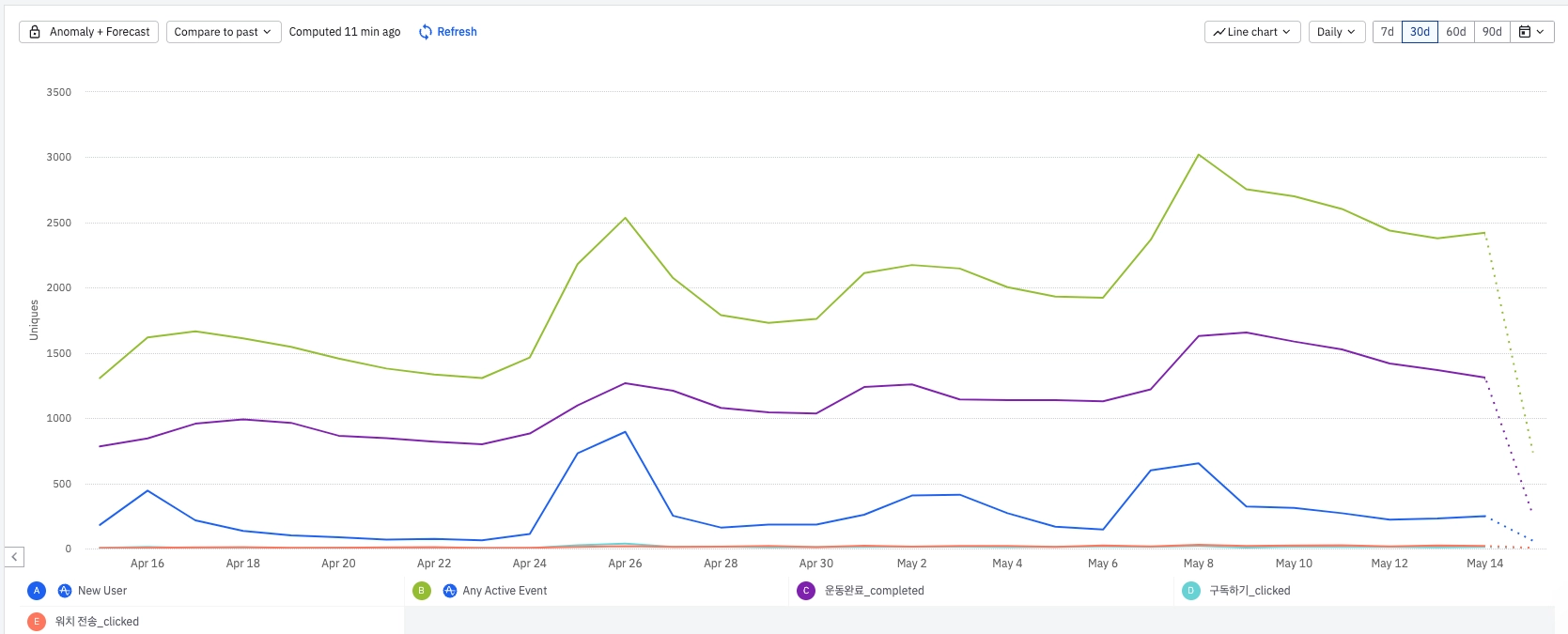Switch to the 7d date range
Viewport: 1568px width, 634px height.
[x=1387, y=32]
